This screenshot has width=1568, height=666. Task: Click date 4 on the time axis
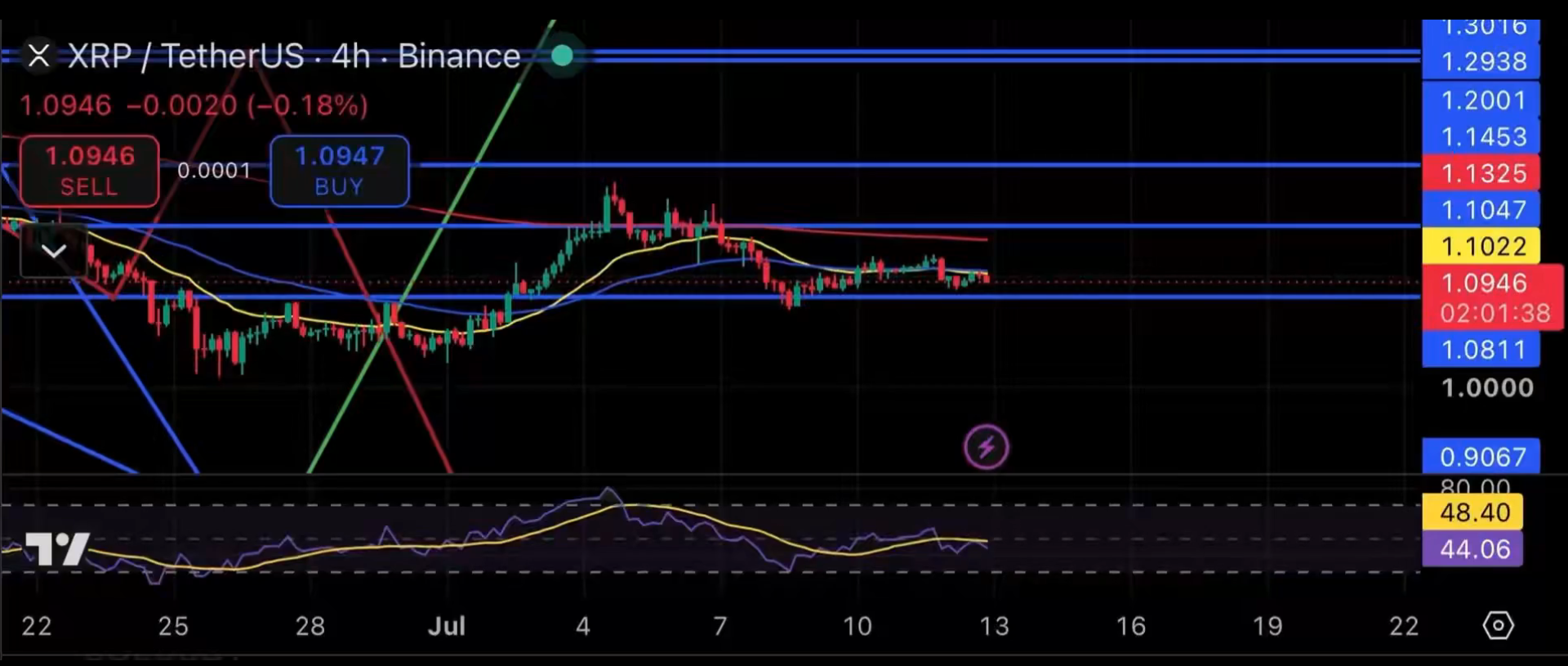pyautogui.click(x=582, y=627)
